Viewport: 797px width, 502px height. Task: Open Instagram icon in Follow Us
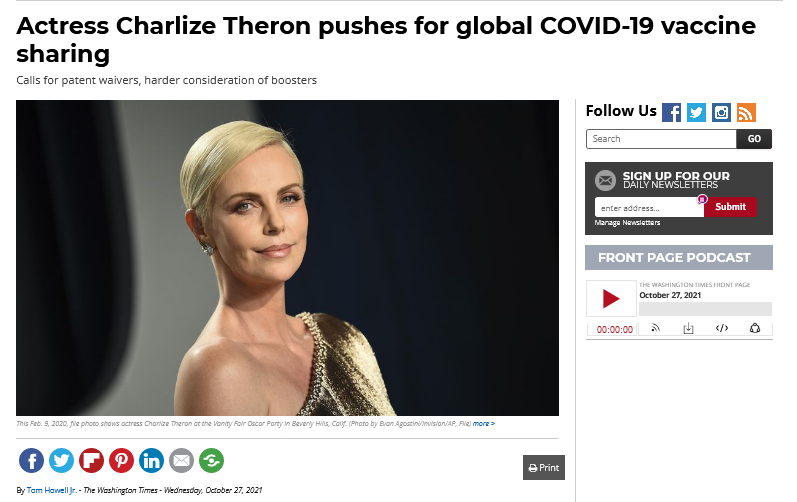coord(721,112)
